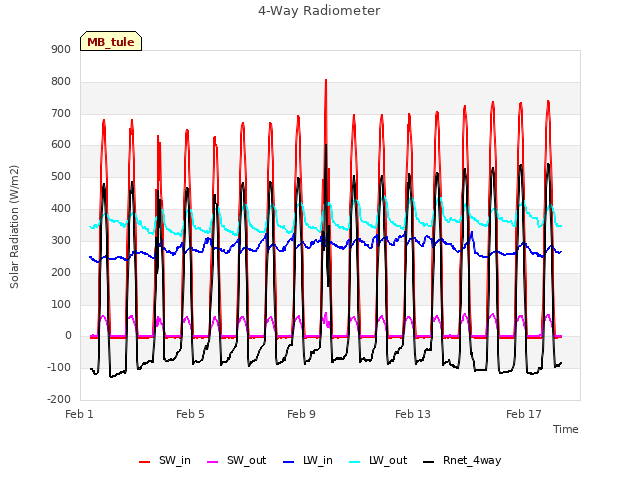
Task: Click the 300 y-axis tick label
Action: 61,240
